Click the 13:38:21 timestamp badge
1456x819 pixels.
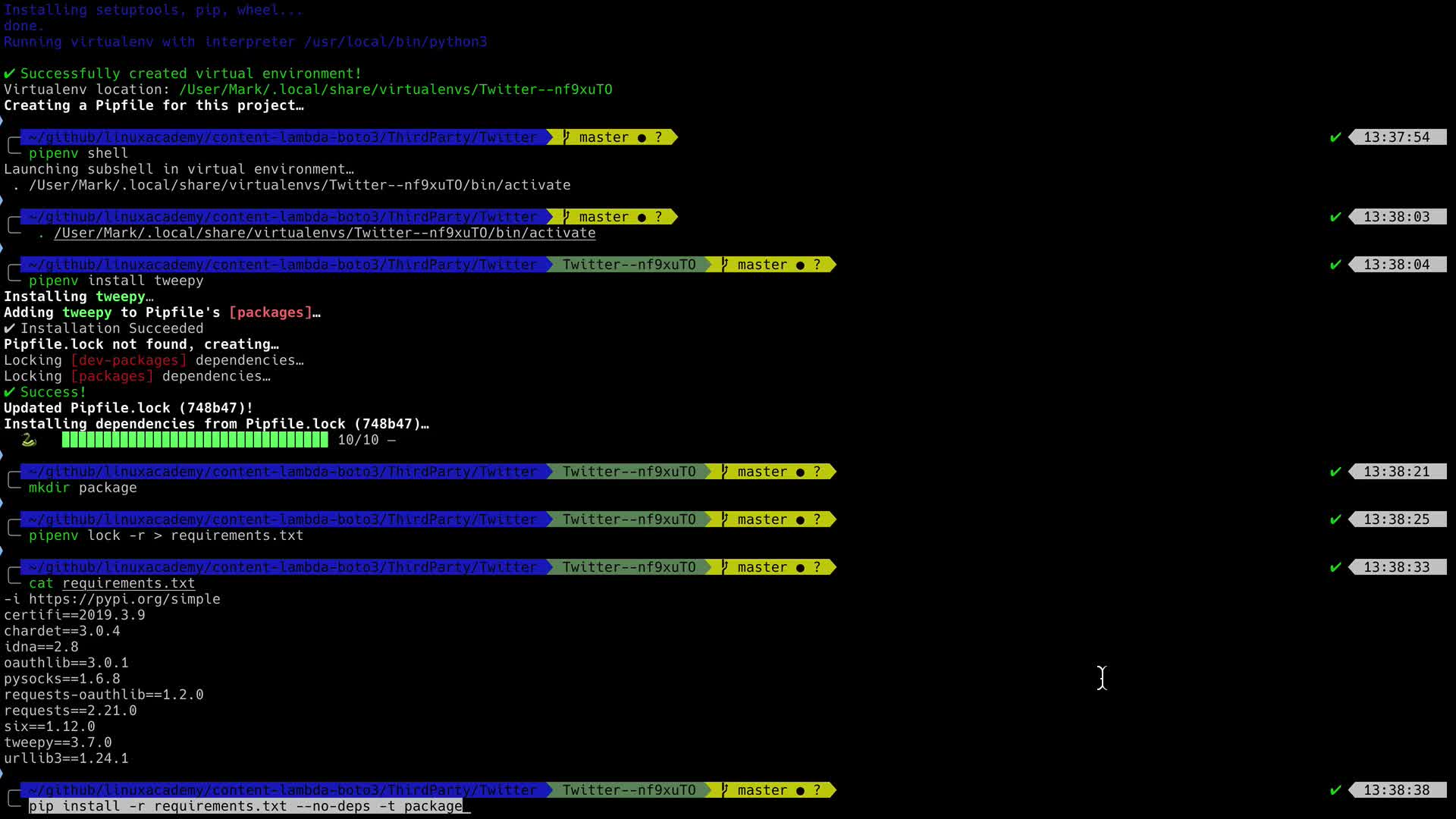1396,472
